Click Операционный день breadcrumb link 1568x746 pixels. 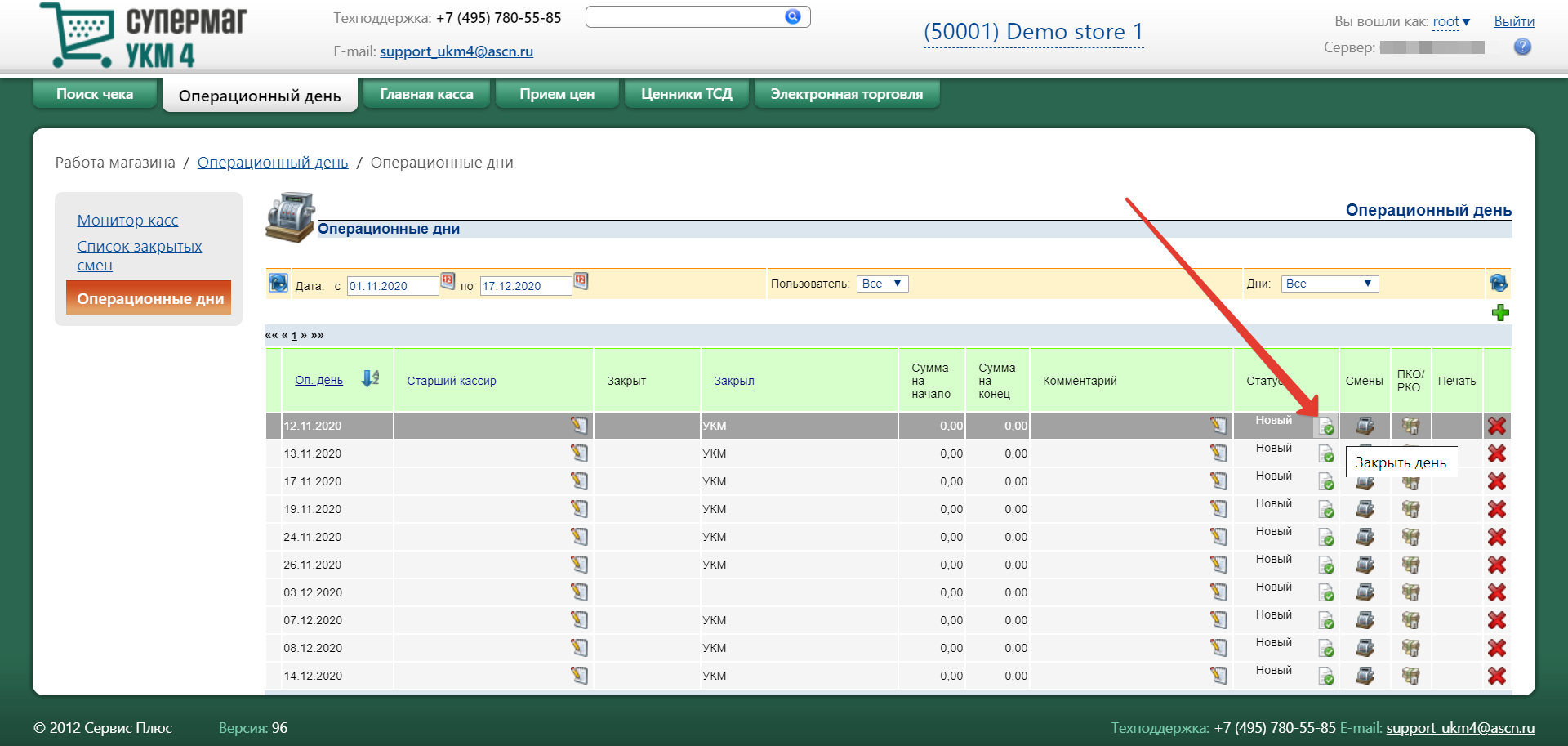[x=273, y=162]
